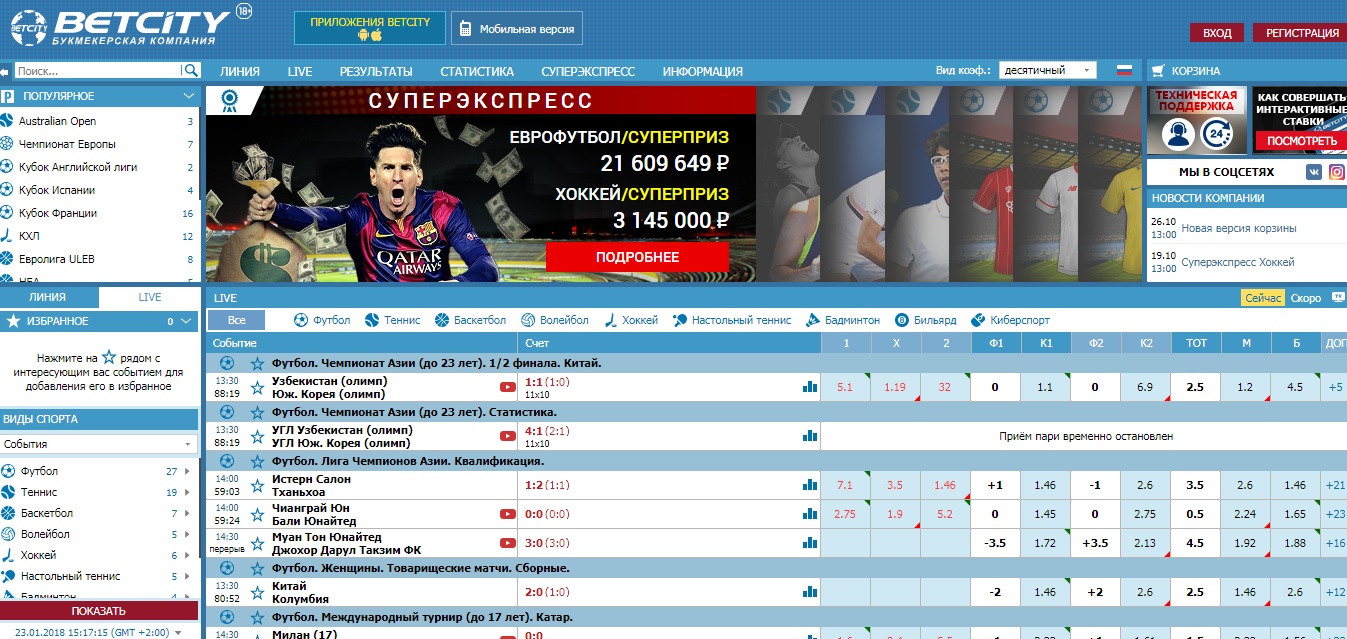Switch live view to Скоро
Screen dimensions: 1347x639
click(1306, 298)
